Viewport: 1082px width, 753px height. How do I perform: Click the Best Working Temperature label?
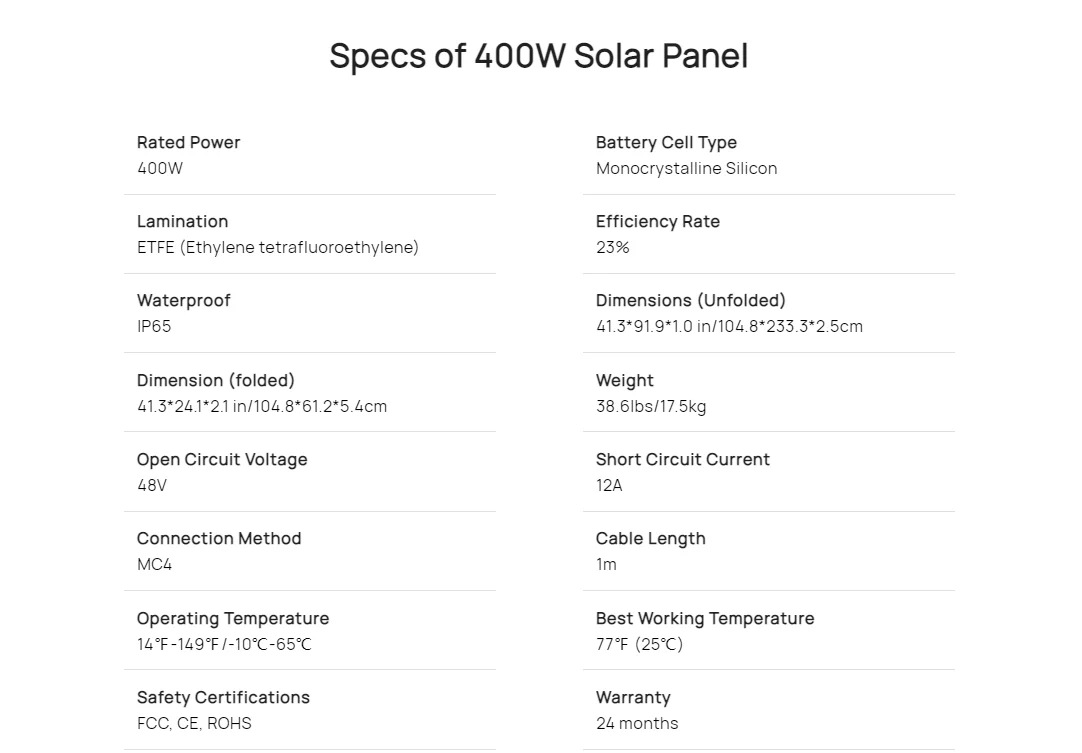click(x=704, y=618)
